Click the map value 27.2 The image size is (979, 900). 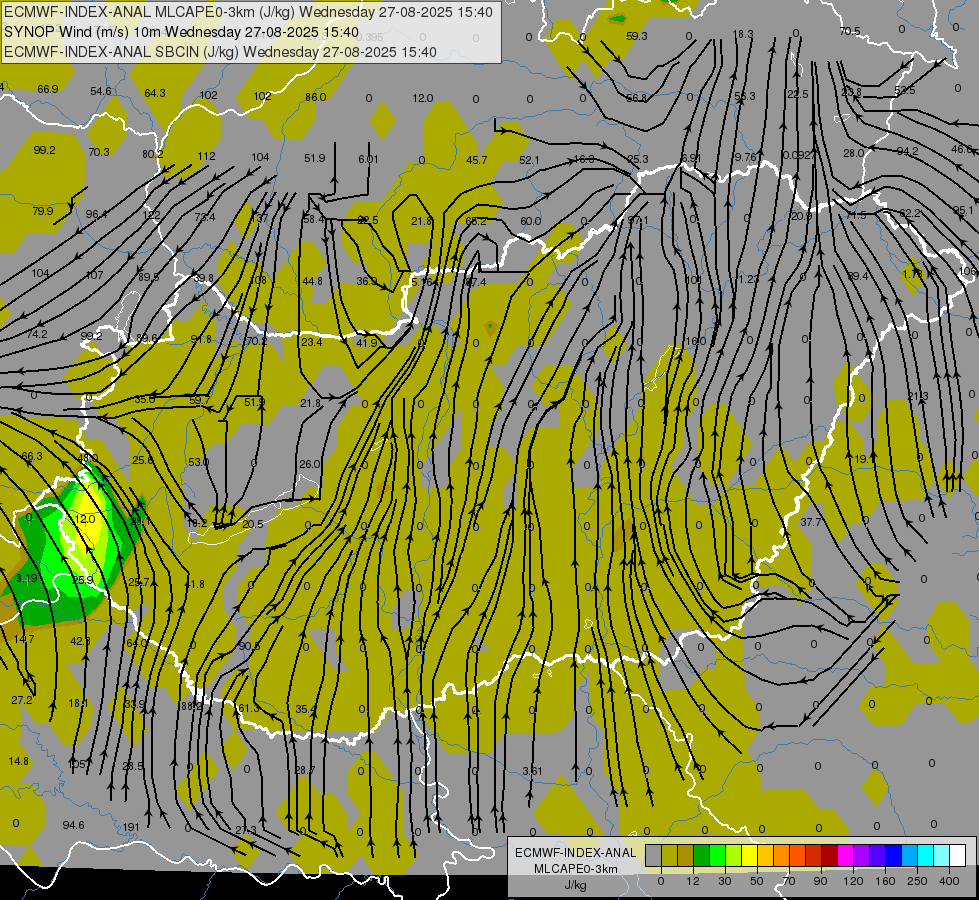tap(22, 700)
